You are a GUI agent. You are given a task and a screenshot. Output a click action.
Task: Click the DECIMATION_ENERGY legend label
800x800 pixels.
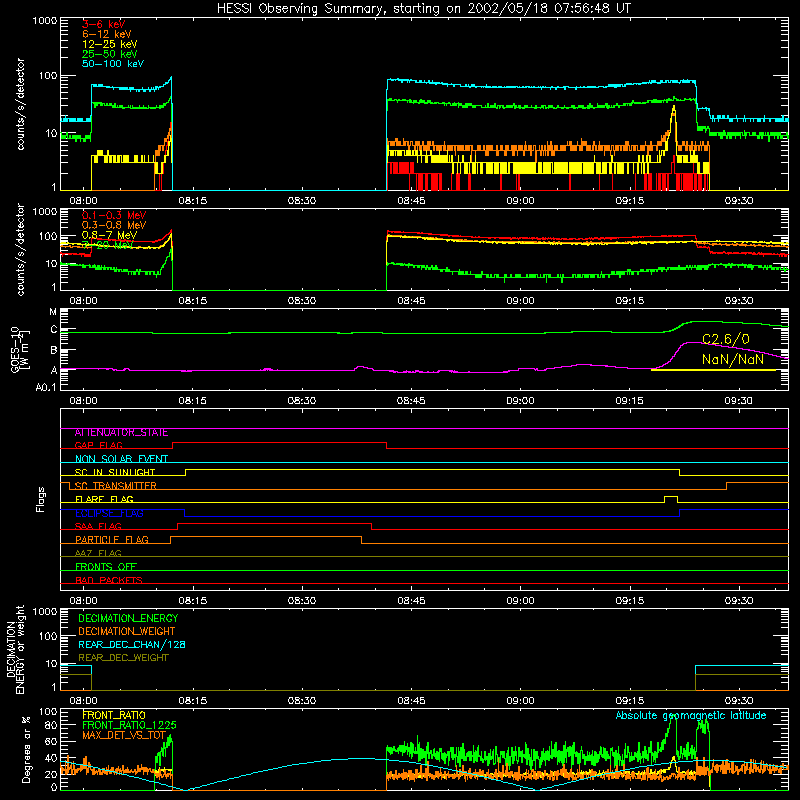click(x=128, y=618)
